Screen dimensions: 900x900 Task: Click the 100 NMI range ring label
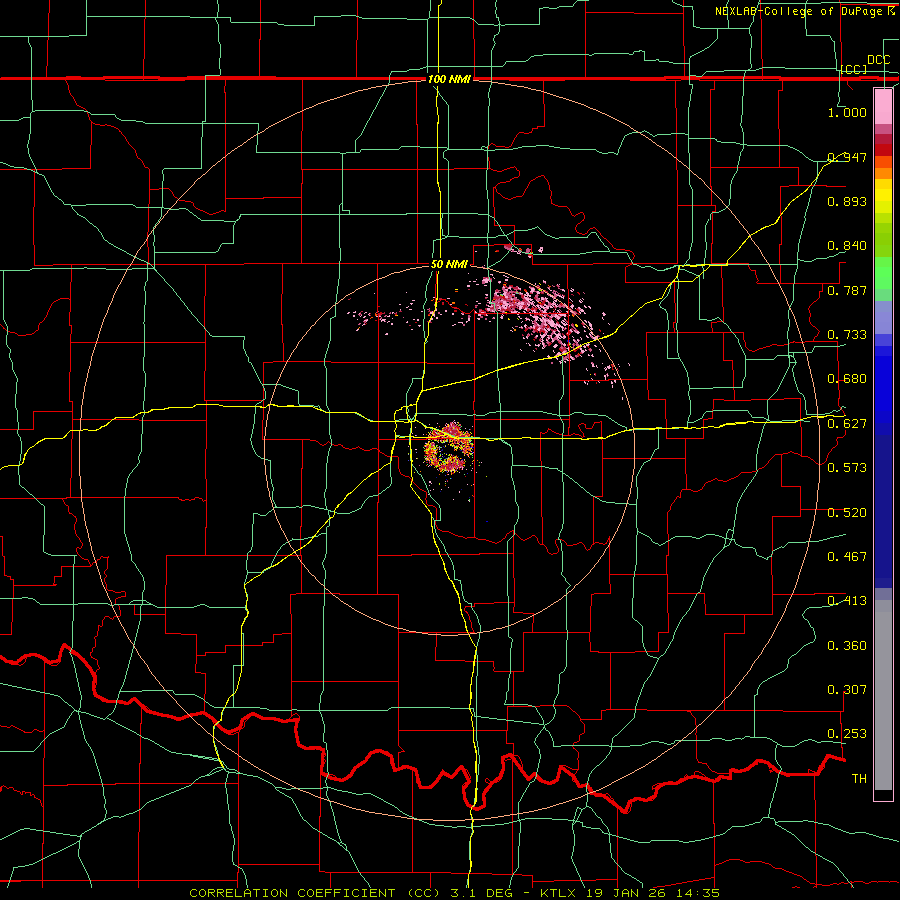[449, 79]
